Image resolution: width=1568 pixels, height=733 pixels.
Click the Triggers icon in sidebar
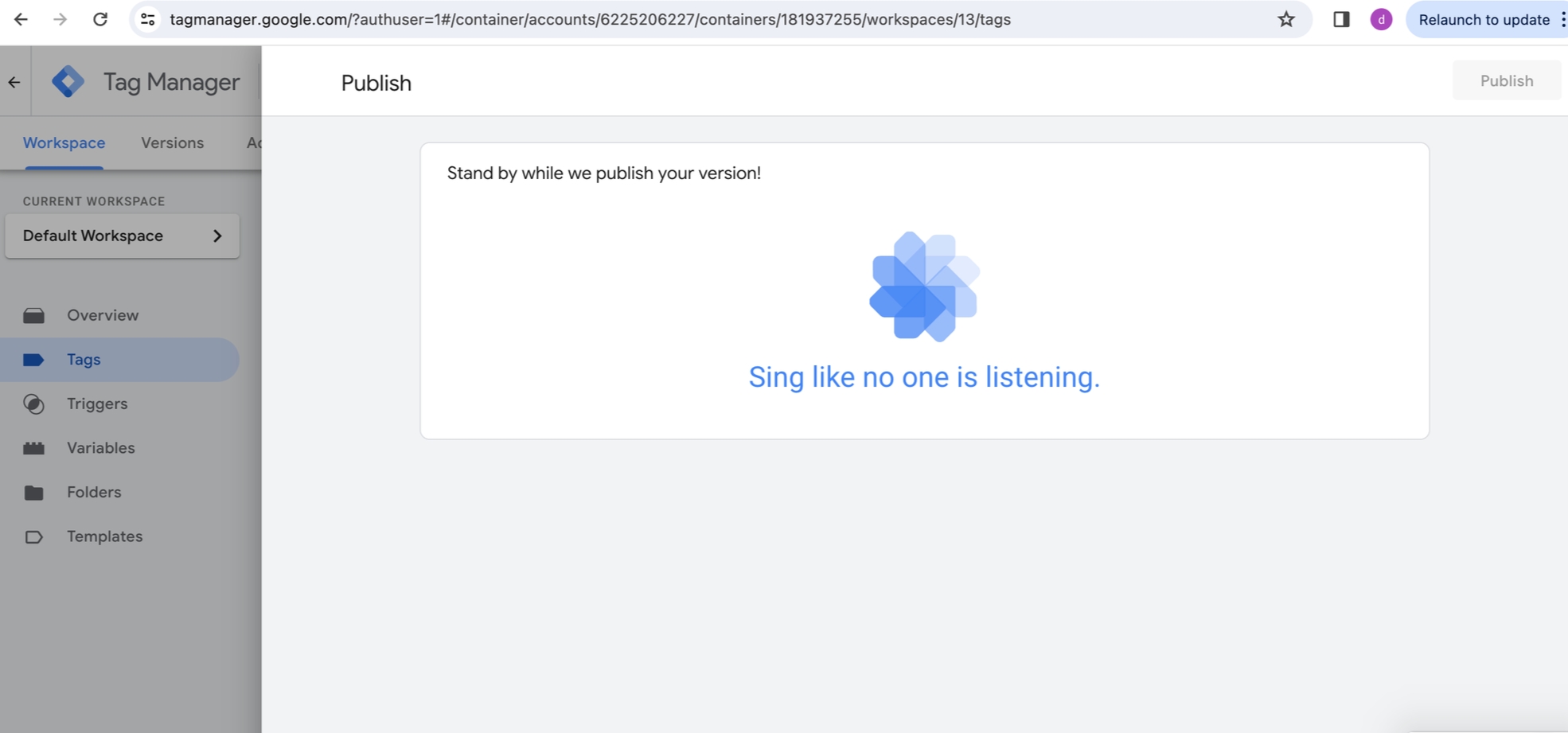tap(33, 404)
